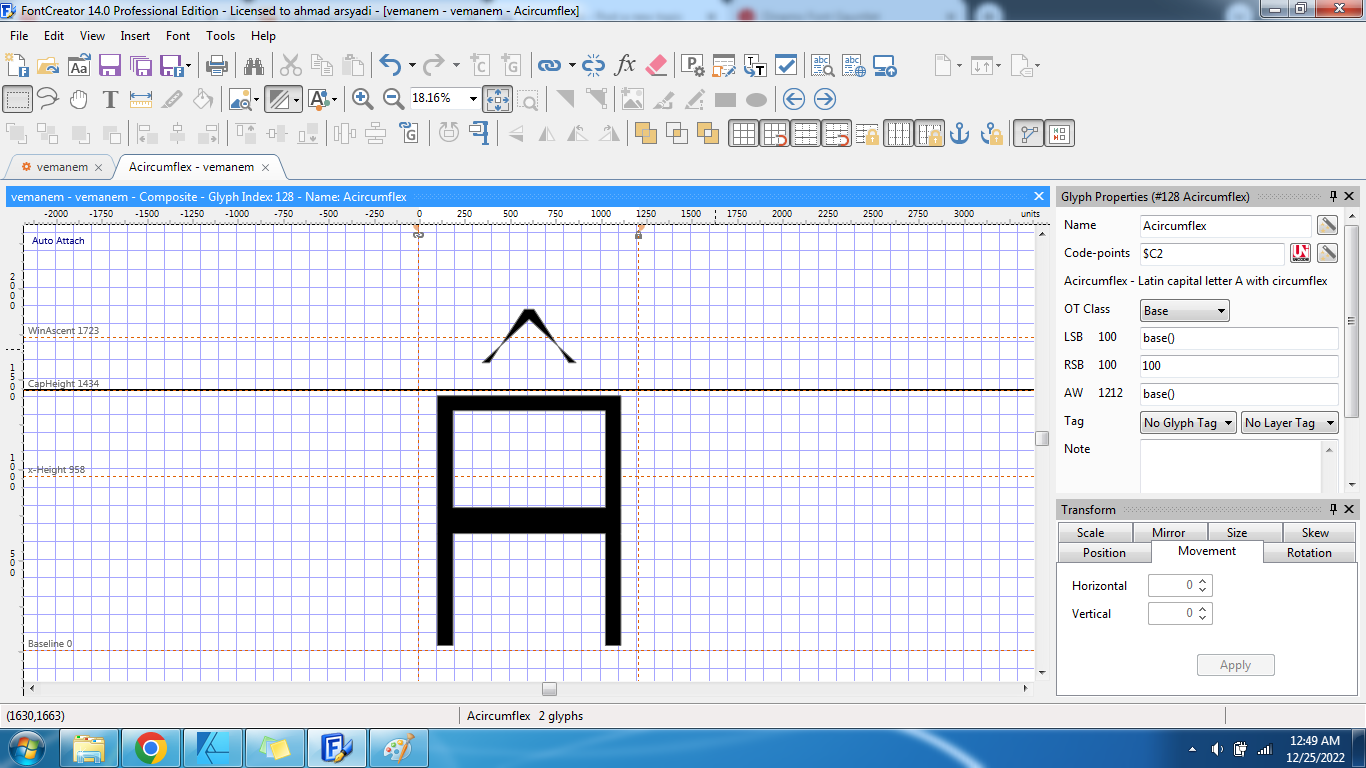Open Find with the binoculars icon
Image resolution: width=1366 pixels, height=768 pixels.
pyautogui.click(x=254, y=66)
